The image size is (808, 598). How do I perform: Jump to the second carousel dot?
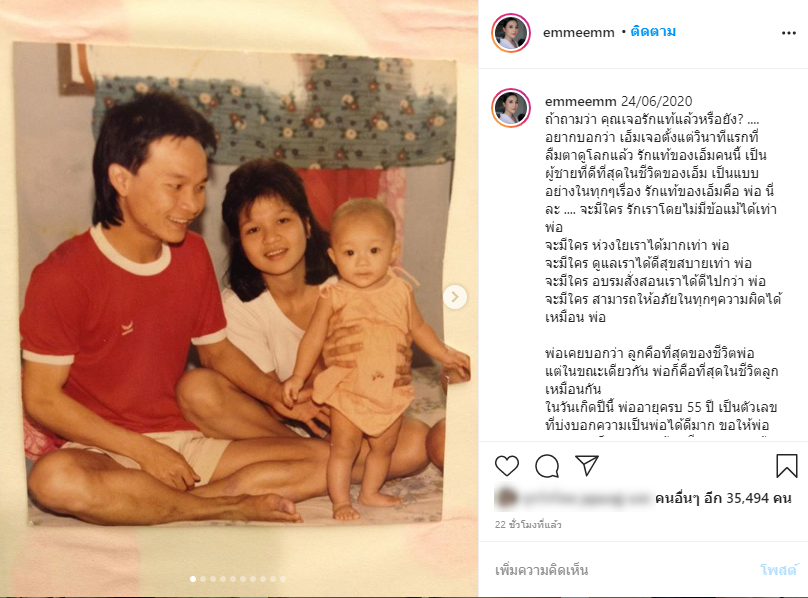[x=203, y=579]
